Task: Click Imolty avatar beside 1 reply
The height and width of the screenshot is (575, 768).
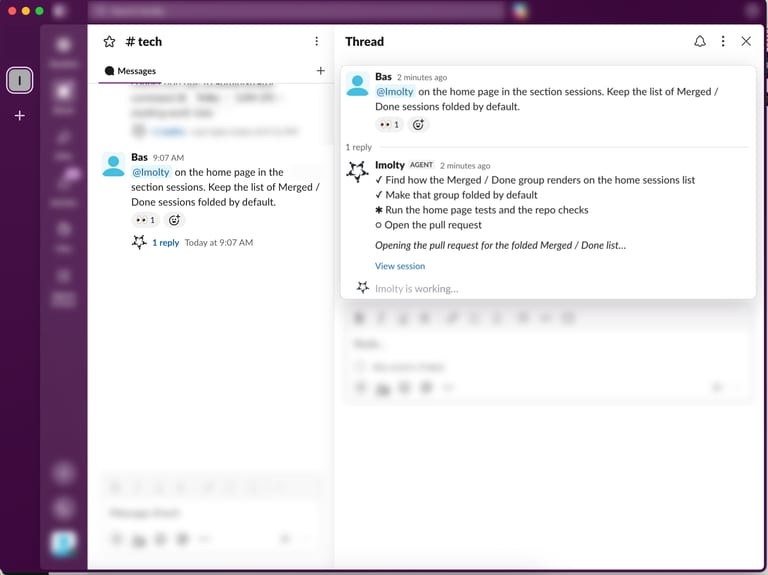Action: (139, 242)
